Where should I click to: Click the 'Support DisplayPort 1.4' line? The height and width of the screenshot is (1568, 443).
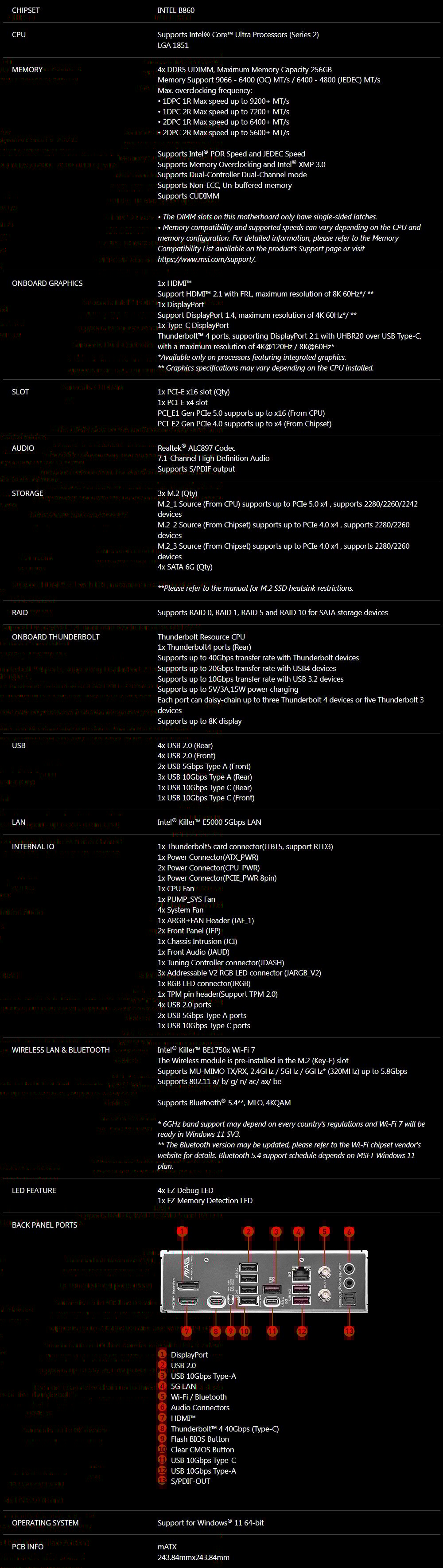coord(257,315)
